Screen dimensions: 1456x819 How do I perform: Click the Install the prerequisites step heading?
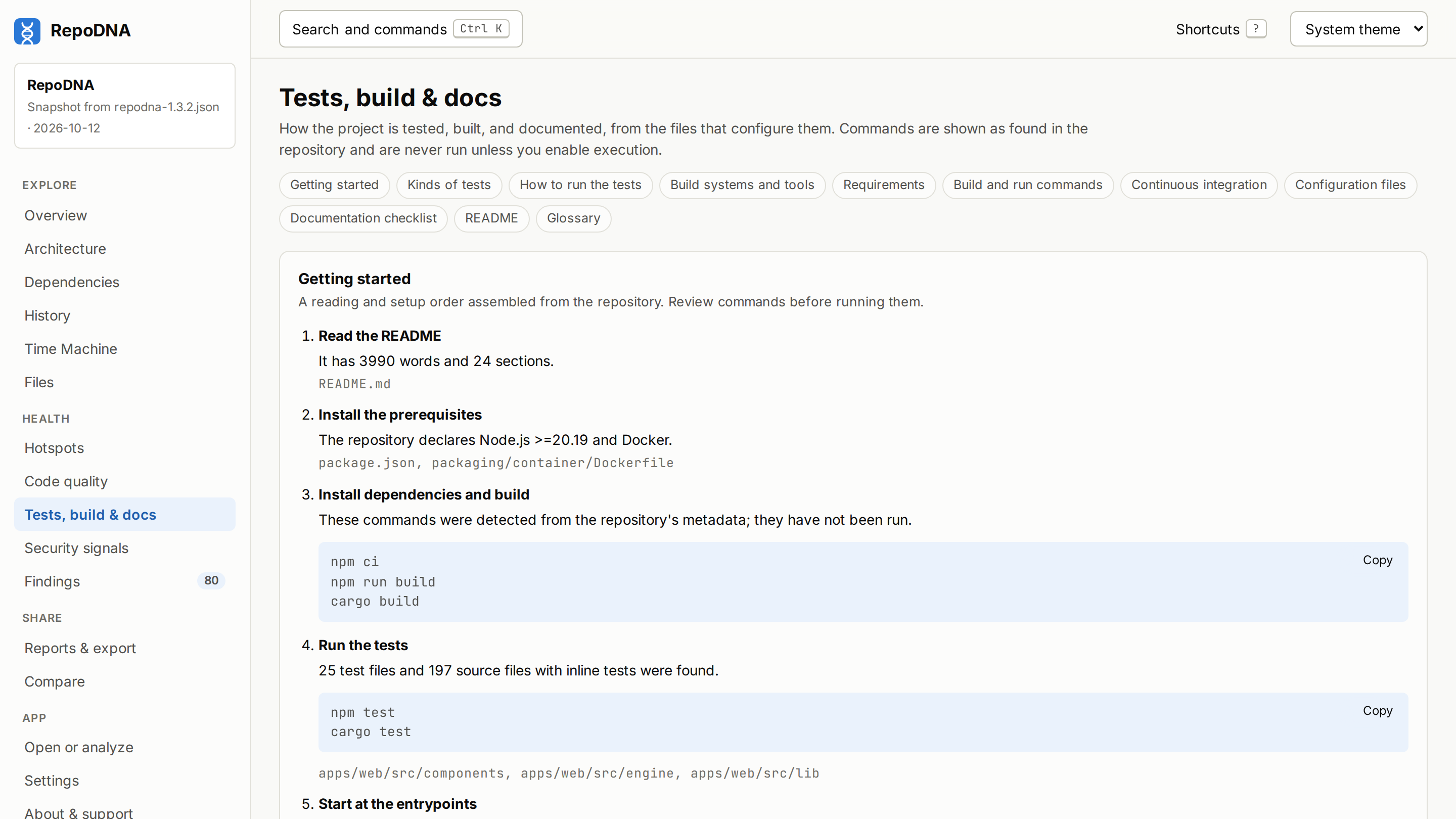coord(399,415)
